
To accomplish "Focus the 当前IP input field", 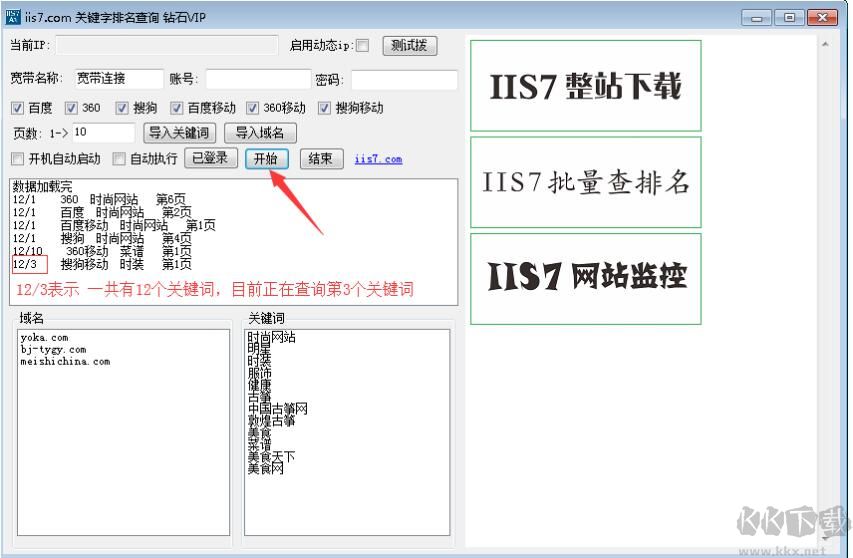I will 167,45.
